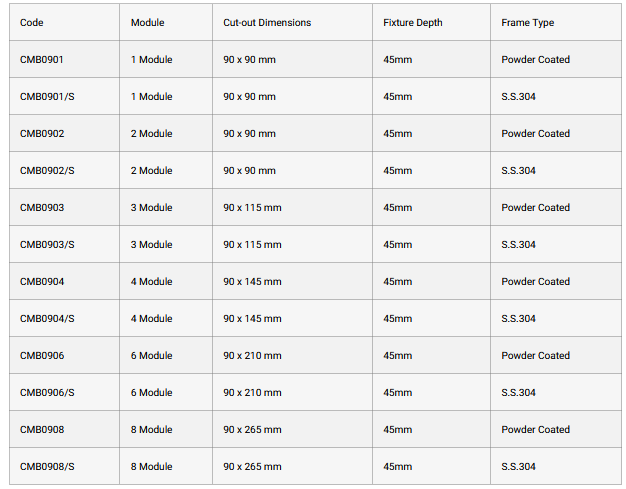Click the Fixture Depth column header
Viewport: 626px width, 489px height.
(413, 23)
